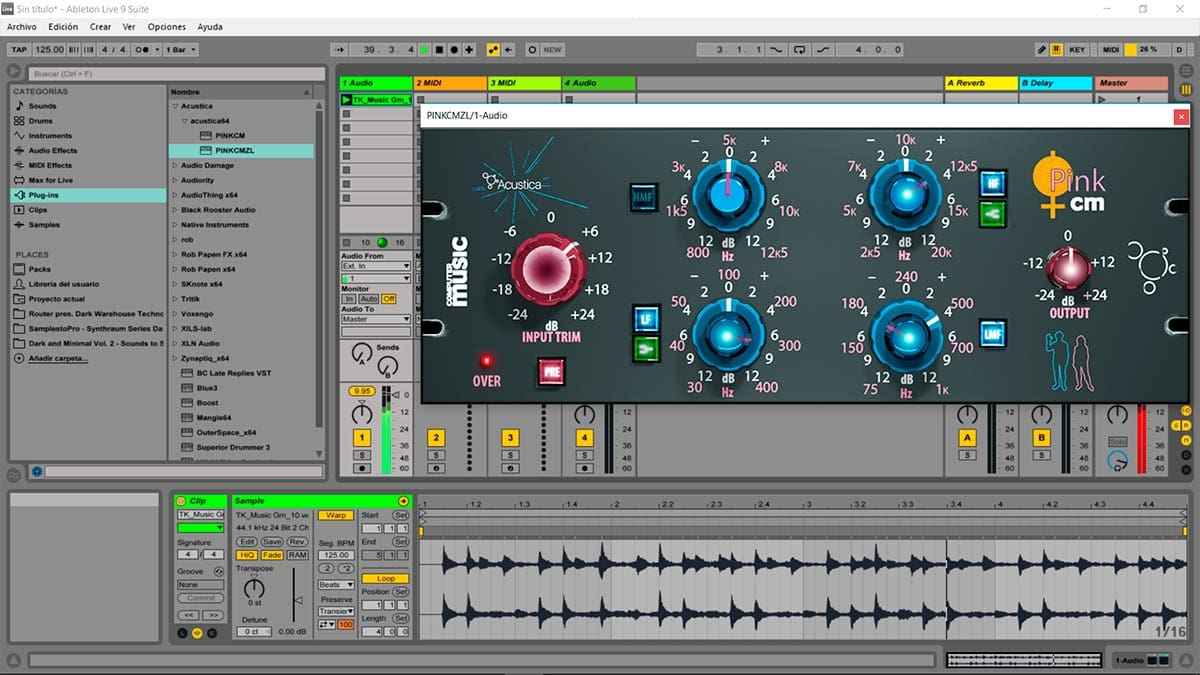Open the Ver menu
The height and width of the screenshot is (675, 1200).
tap(129, 27)
